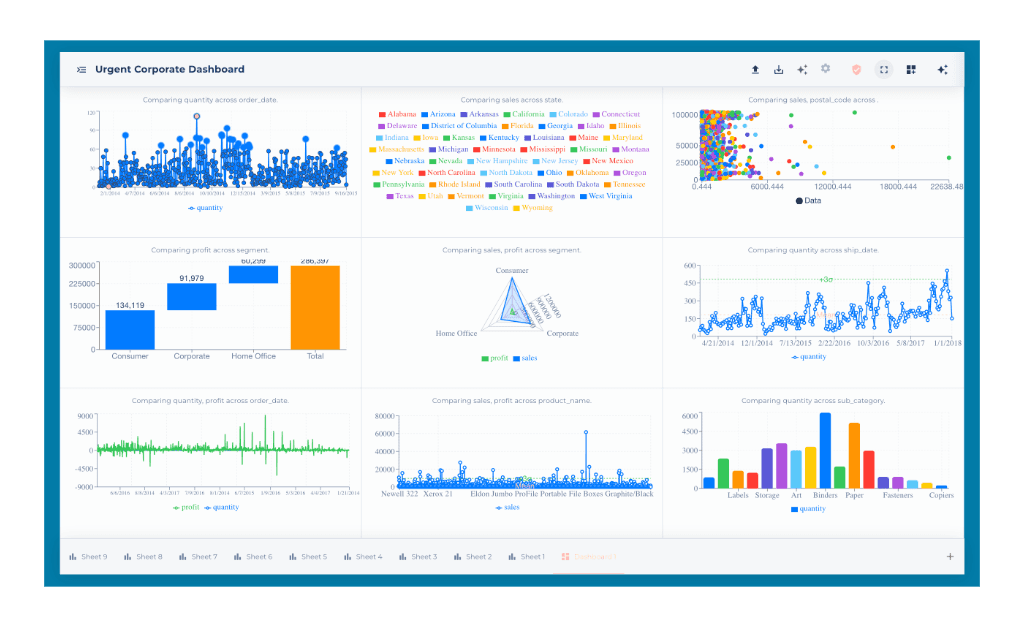Select the Sheet 1 tab

point(526,556)
